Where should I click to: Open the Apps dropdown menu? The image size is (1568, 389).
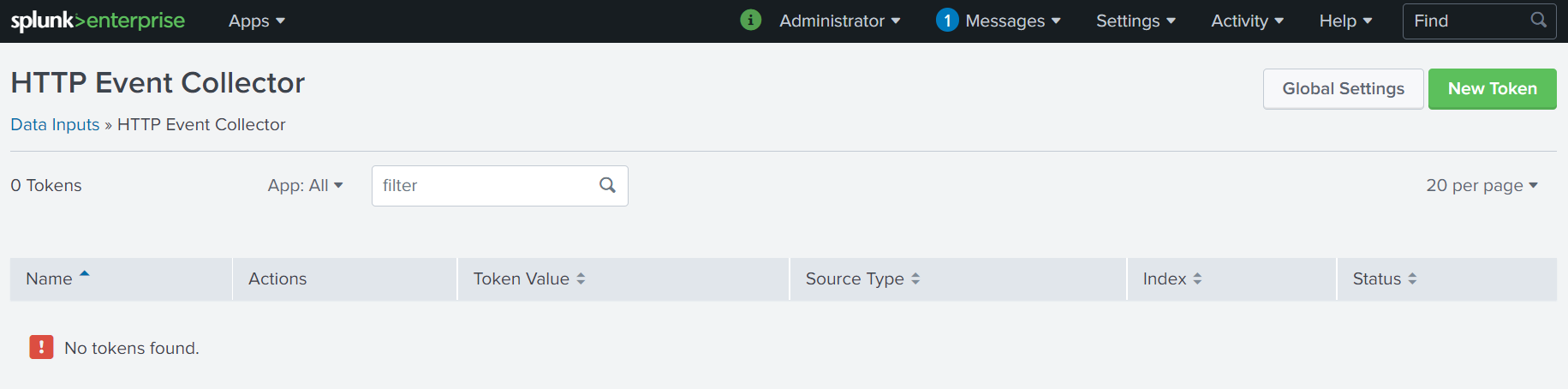coord(256,21)
